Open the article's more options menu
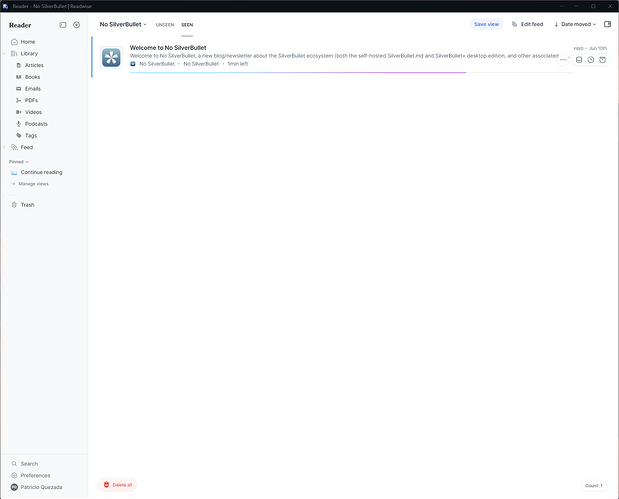Image resolution: width=619 pixels, height=499 pixels. (x=563, y=60)
